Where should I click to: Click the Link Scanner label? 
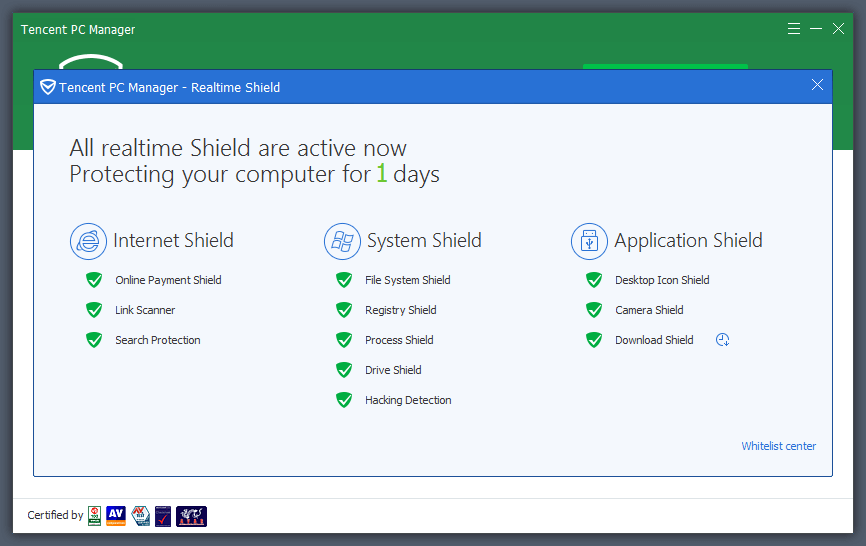click(145, 310)
